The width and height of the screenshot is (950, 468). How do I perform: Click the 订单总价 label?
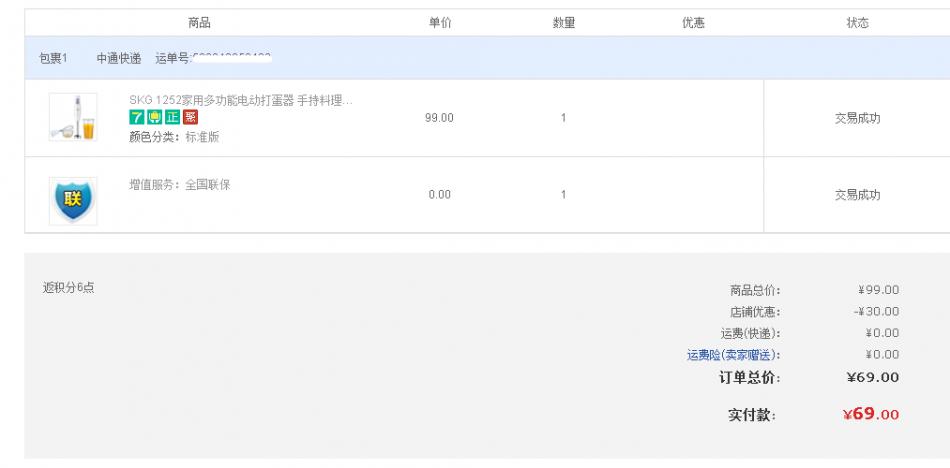(749, 378)
